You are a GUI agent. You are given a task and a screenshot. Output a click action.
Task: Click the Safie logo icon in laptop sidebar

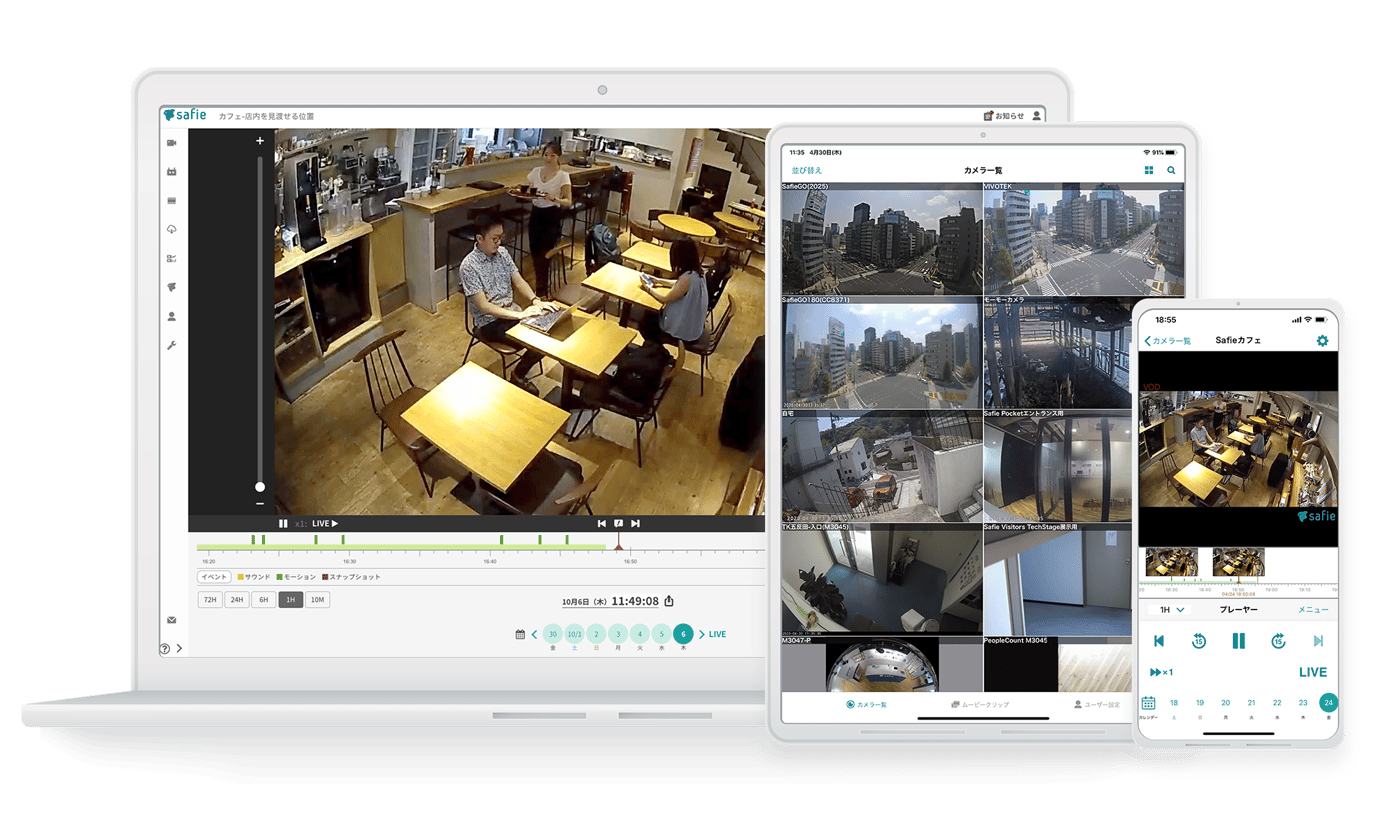coord(171,287)
